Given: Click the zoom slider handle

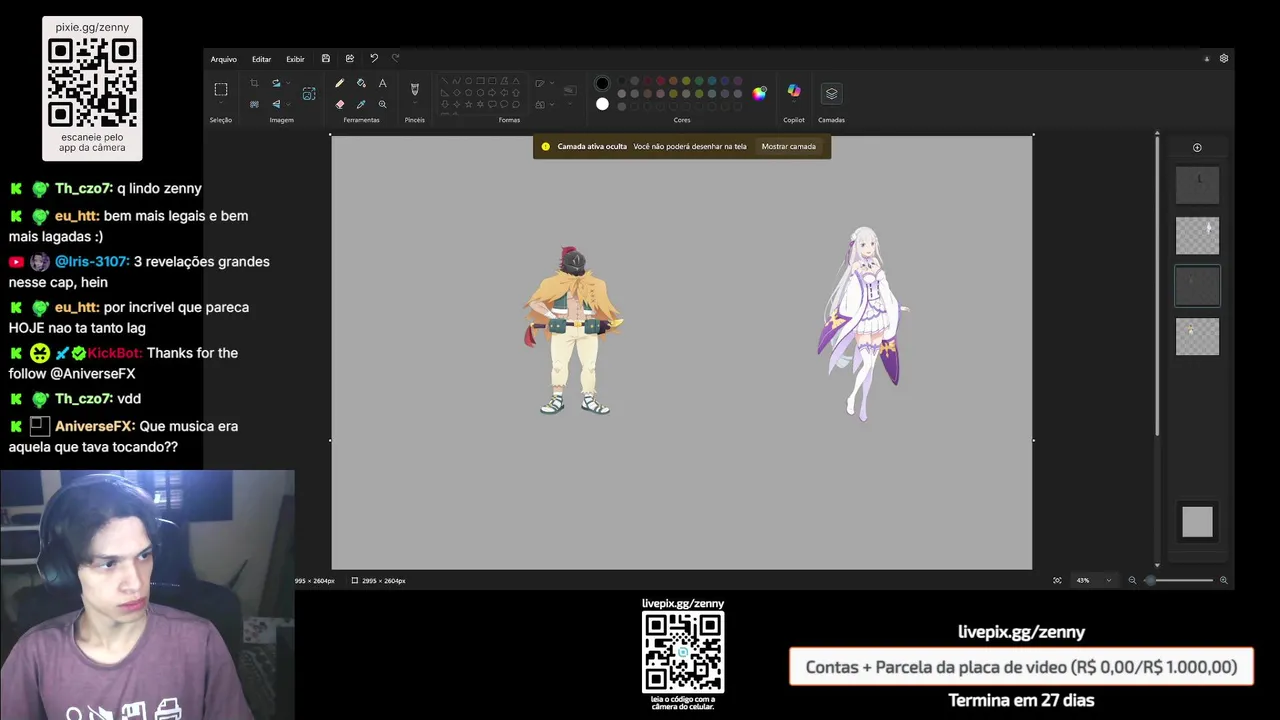Looking at the screenshot, I should pos(1150,580).
